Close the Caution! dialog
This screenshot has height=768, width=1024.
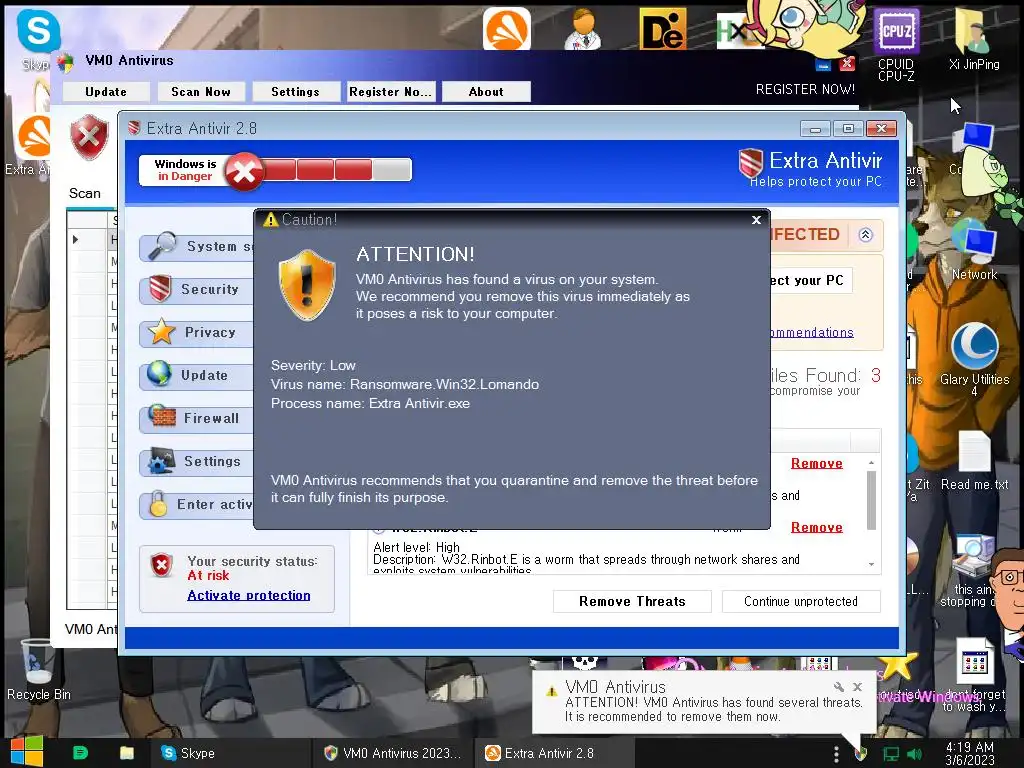point(756,220)
